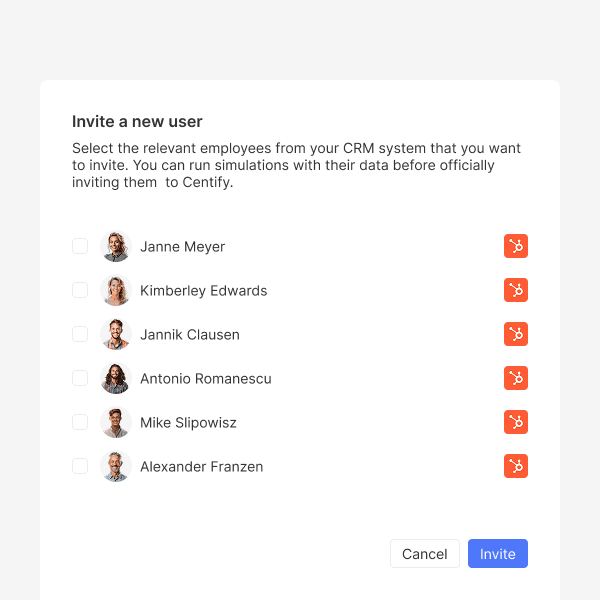
Task: Click Janne Meyer's profile avatar
Action: click(116, 247)
